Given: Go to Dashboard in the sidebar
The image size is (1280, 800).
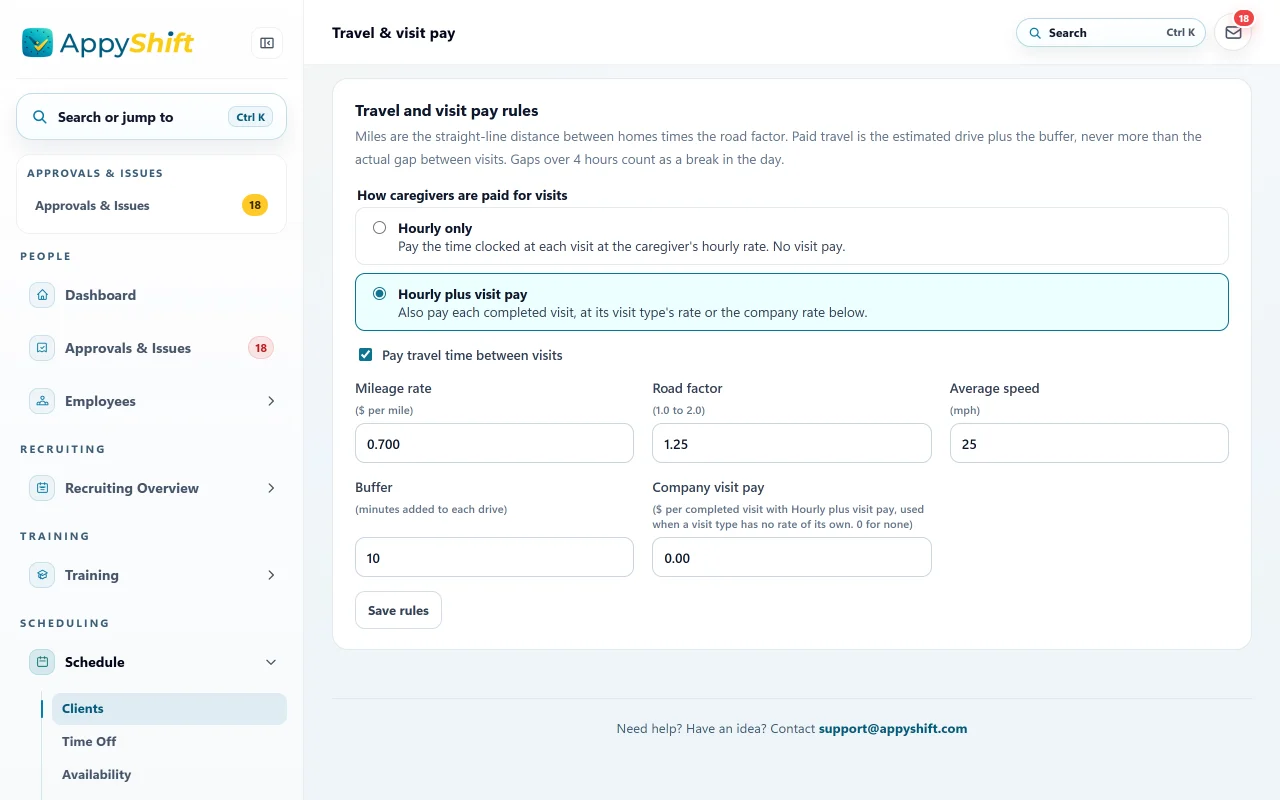Looking at the screenshot, I should tap(152, 295).
